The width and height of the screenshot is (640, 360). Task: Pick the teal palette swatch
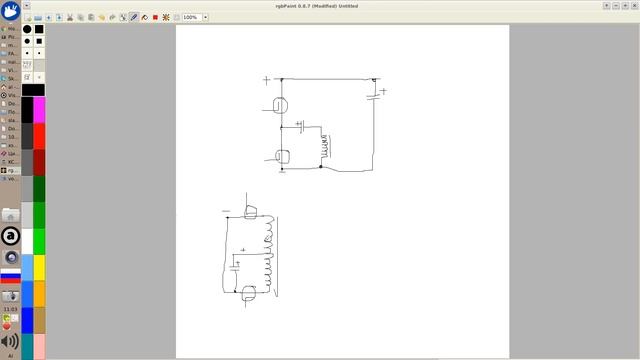coord(27,347)
